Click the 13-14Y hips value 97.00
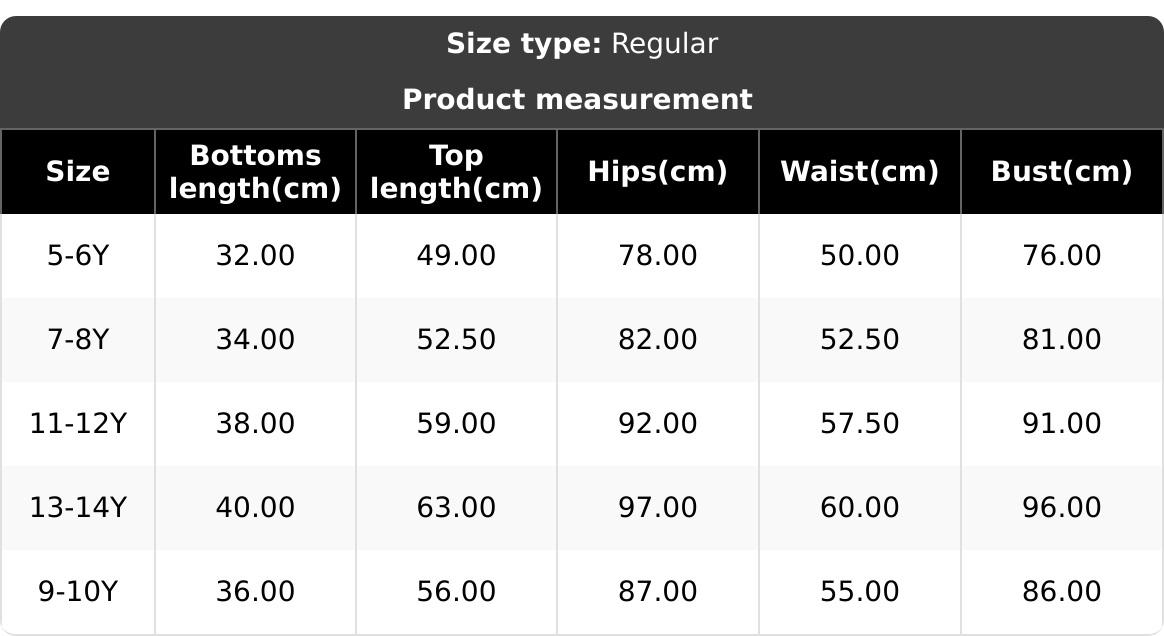The height and width of the screenshot is (636, 1164). [x=657, y=508]
